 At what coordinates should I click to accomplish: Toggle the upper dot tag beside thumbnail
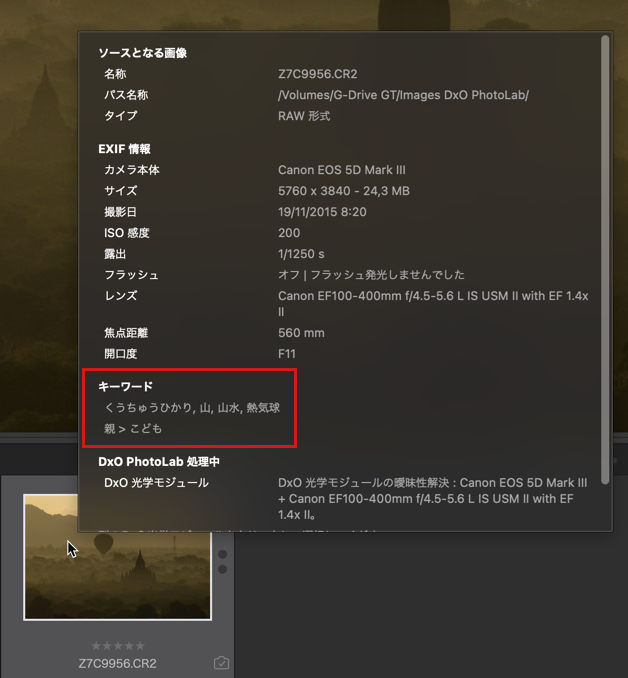point(223,554)
